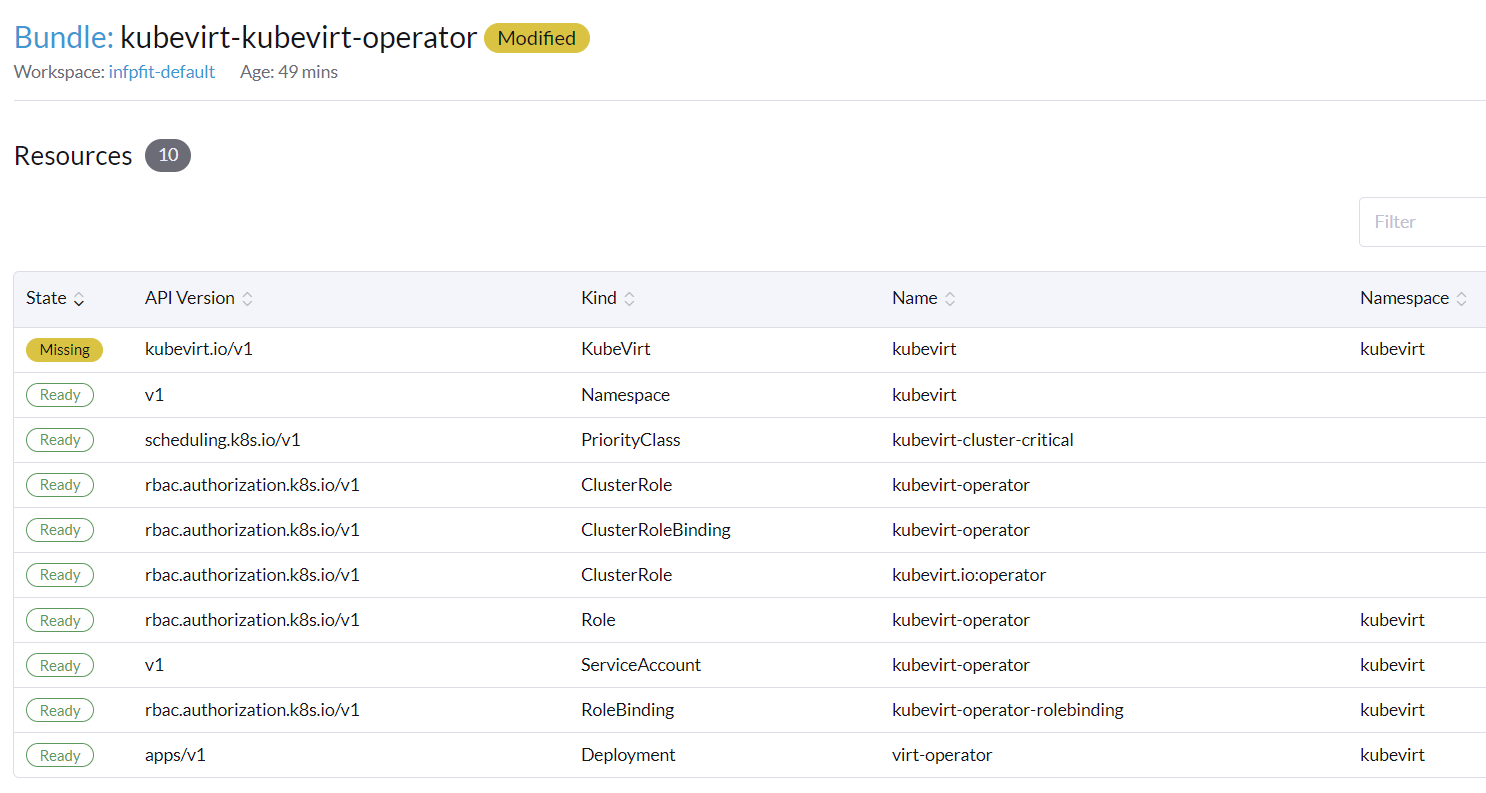Click the Ready badge on the virt-operator Deployment row
The height and width of the screenshot is (793, 1486).
pos(59,755)
